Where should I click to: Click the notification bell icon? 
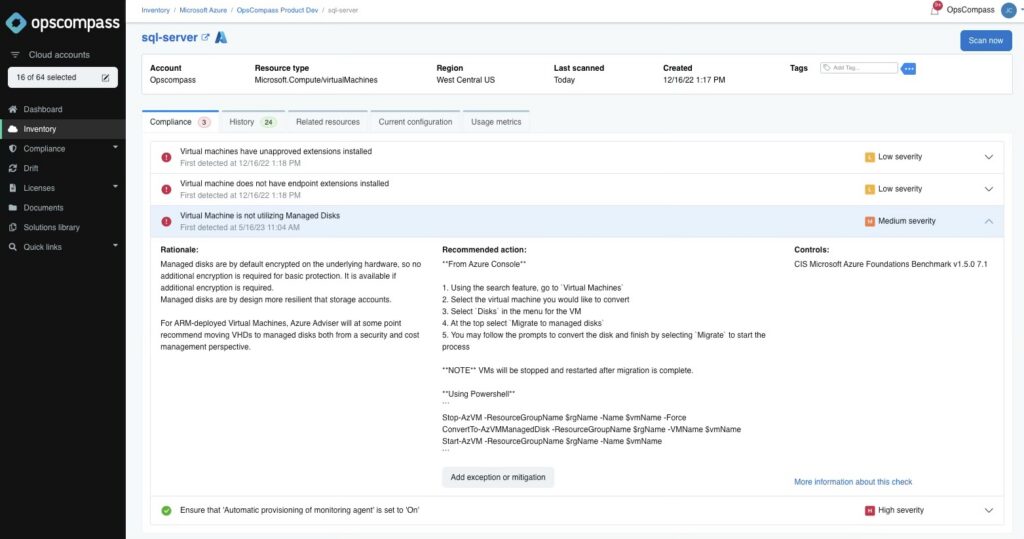point(935,10)
